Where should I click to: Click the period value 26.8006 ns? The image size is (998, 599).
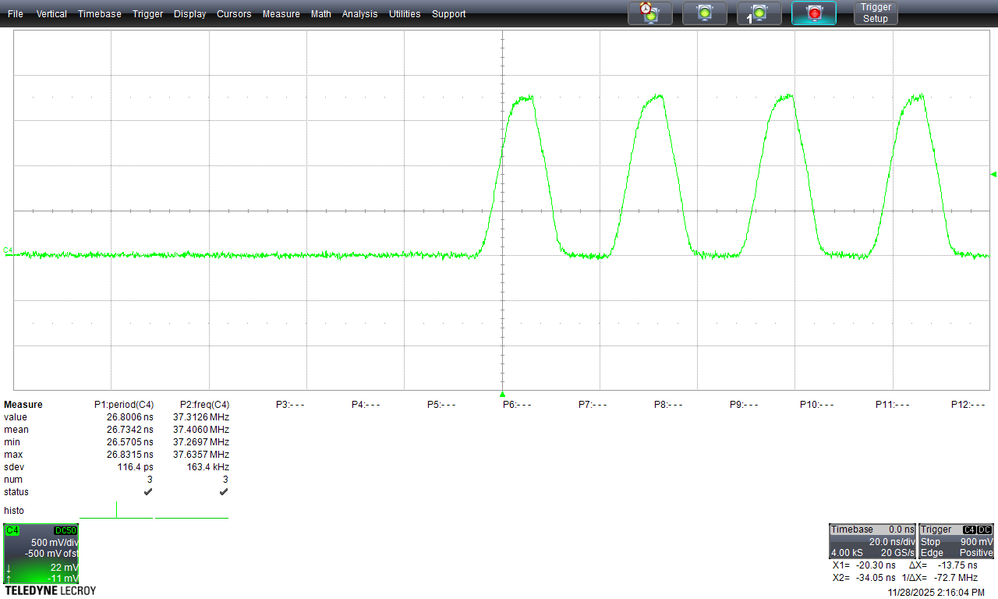pyautogui.click(x=130, y=418)
